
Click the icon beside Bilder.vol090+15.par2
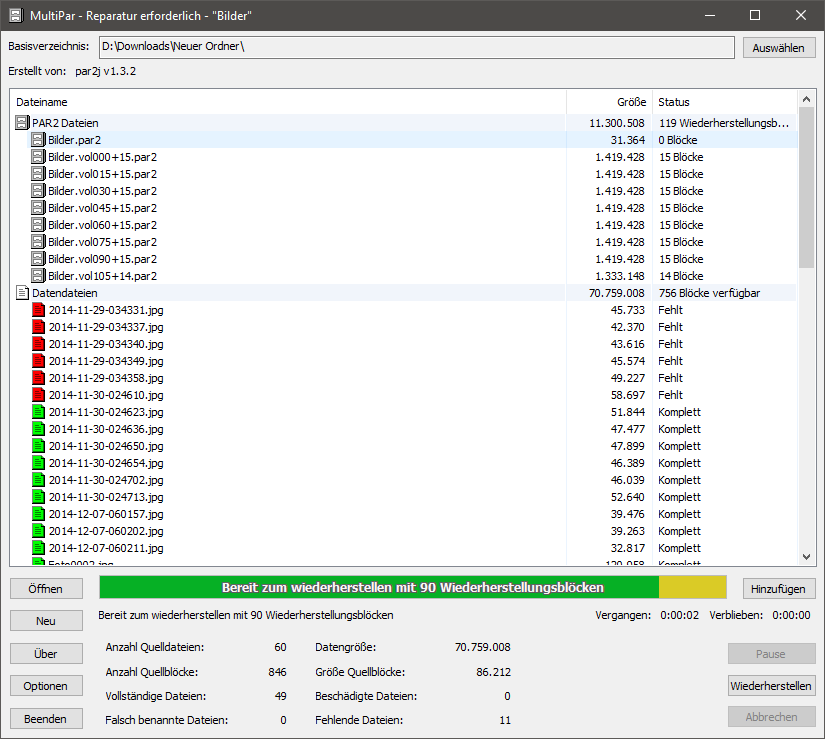(x=38, y=259)
